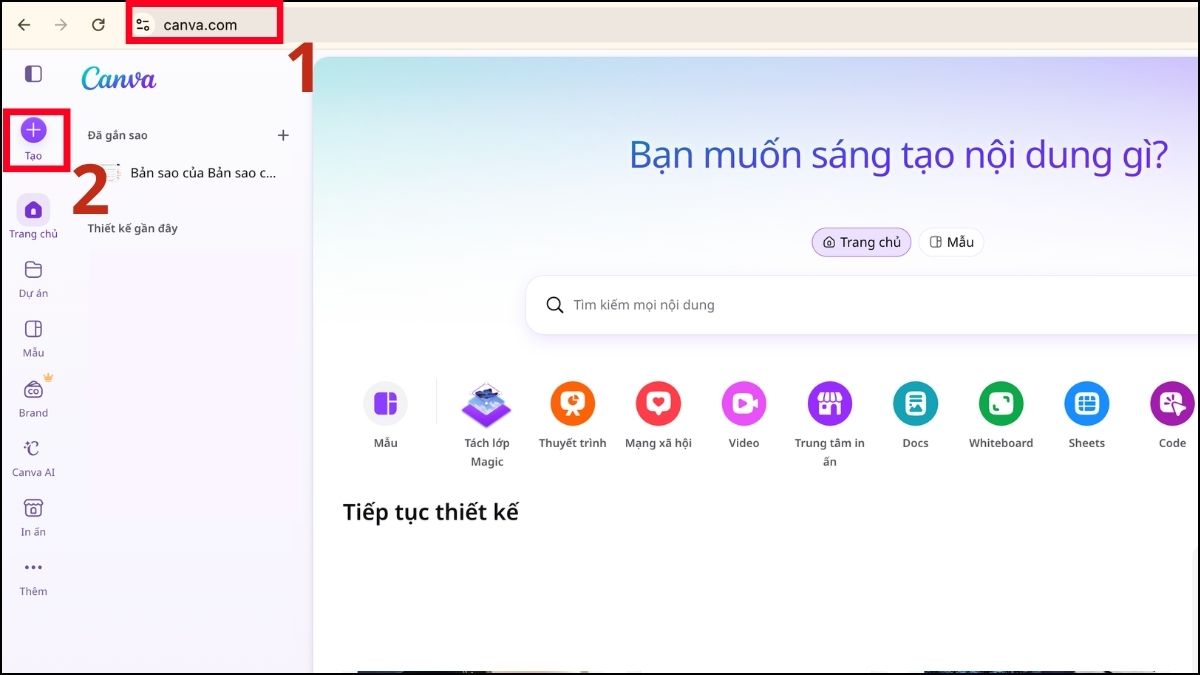Open In ấn print shop in the sidebar
The width and height of the screenshot is (1200, 675).
[34, 517]
